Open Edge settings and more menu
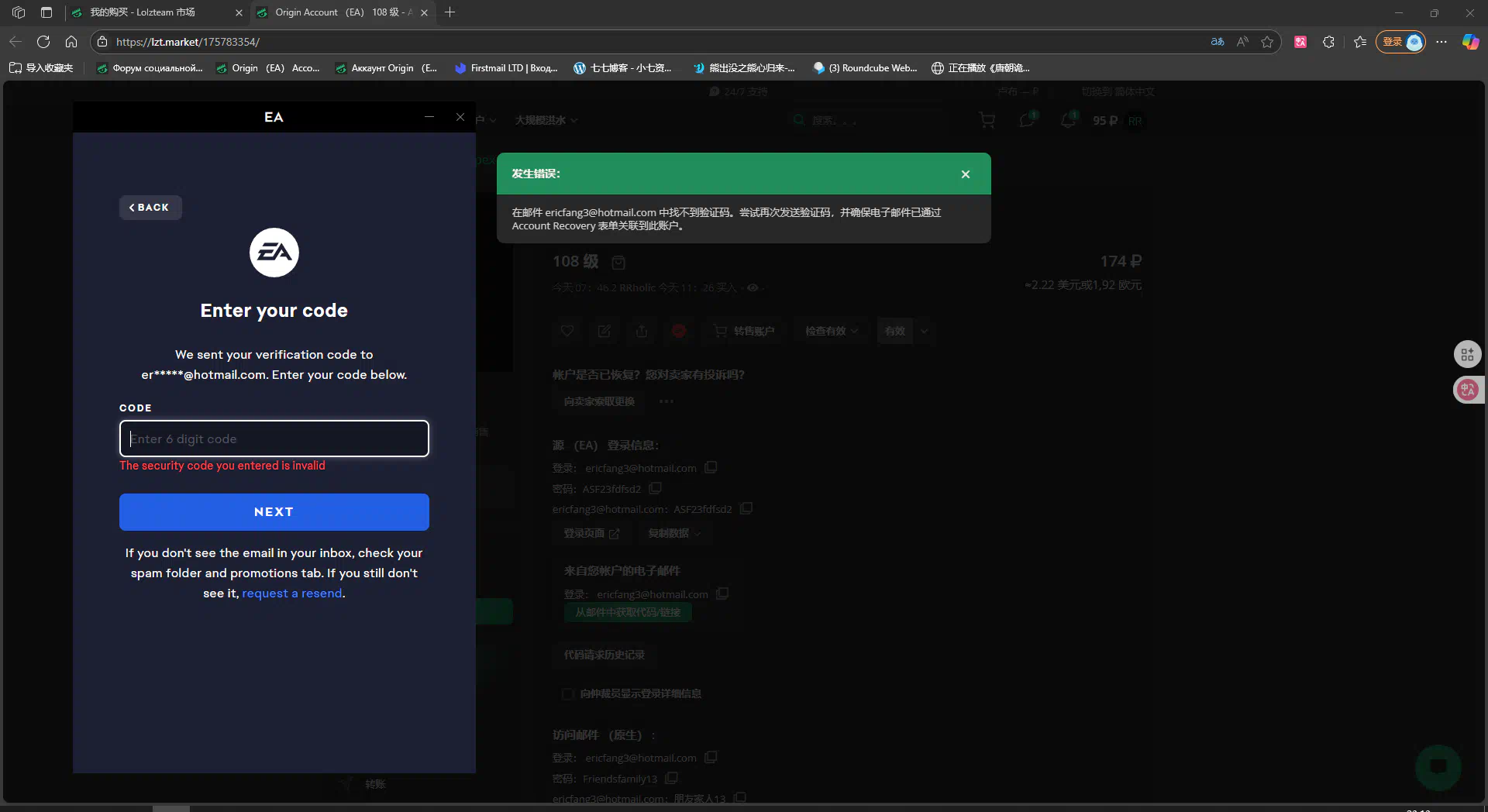 (1441, 42)
